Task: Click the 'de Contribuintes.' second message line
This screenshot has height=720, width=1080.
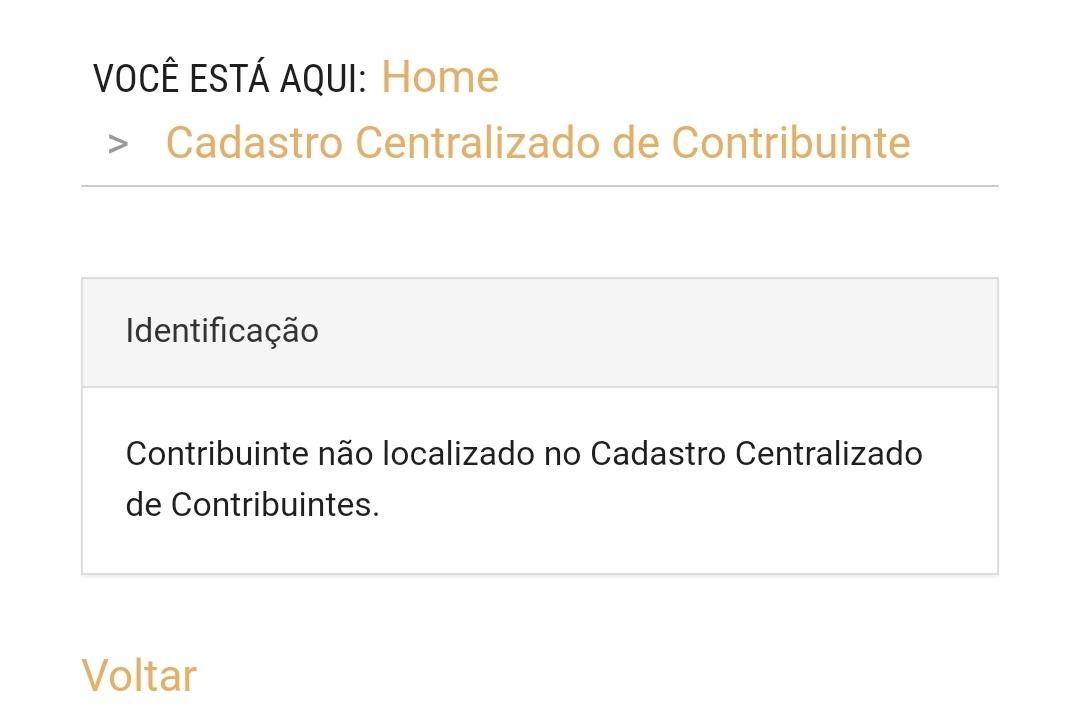Action: click(253, 505)
